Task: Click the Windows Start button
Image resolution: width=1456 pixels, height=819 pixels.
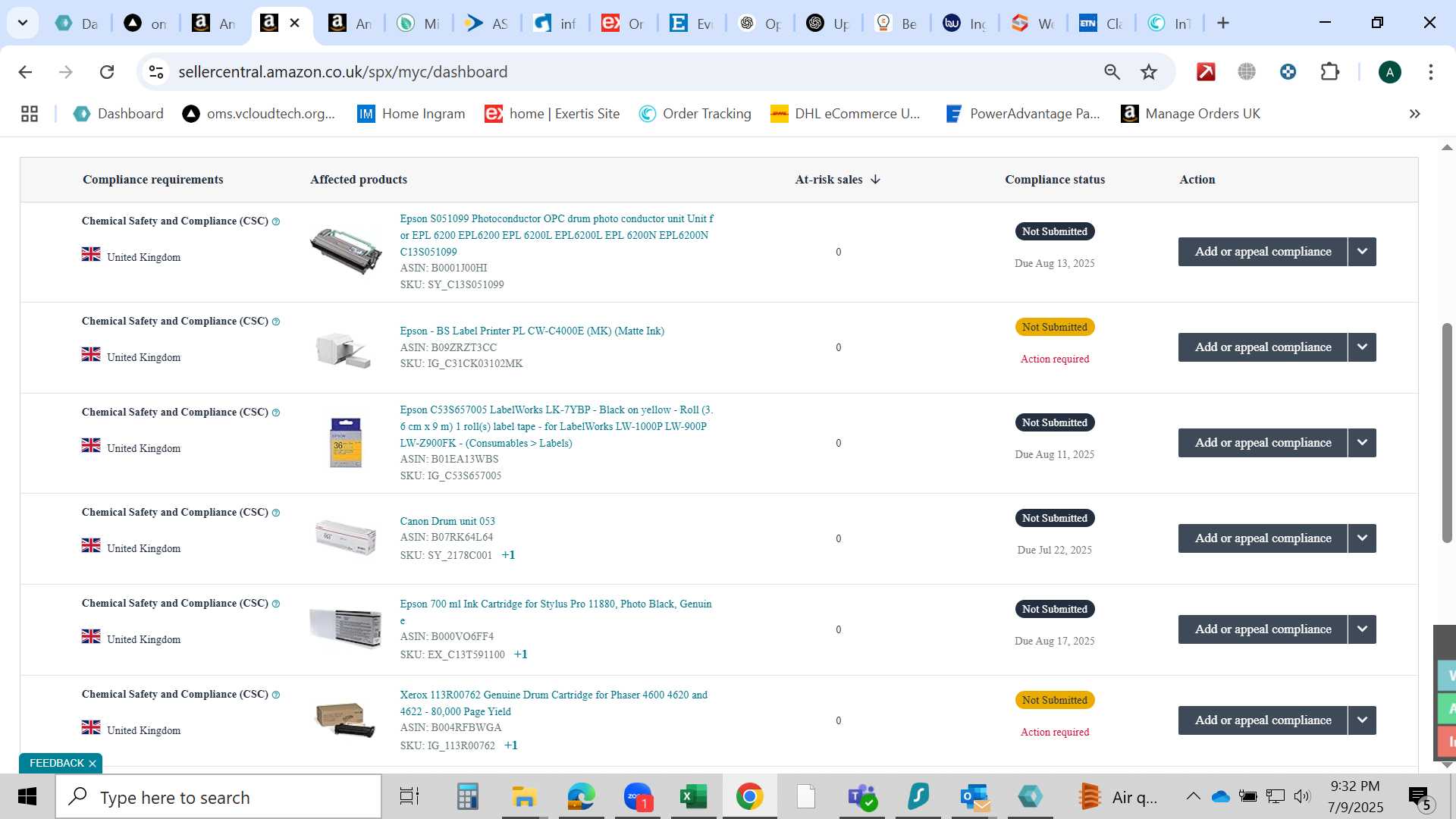Action: coord(27,796)
